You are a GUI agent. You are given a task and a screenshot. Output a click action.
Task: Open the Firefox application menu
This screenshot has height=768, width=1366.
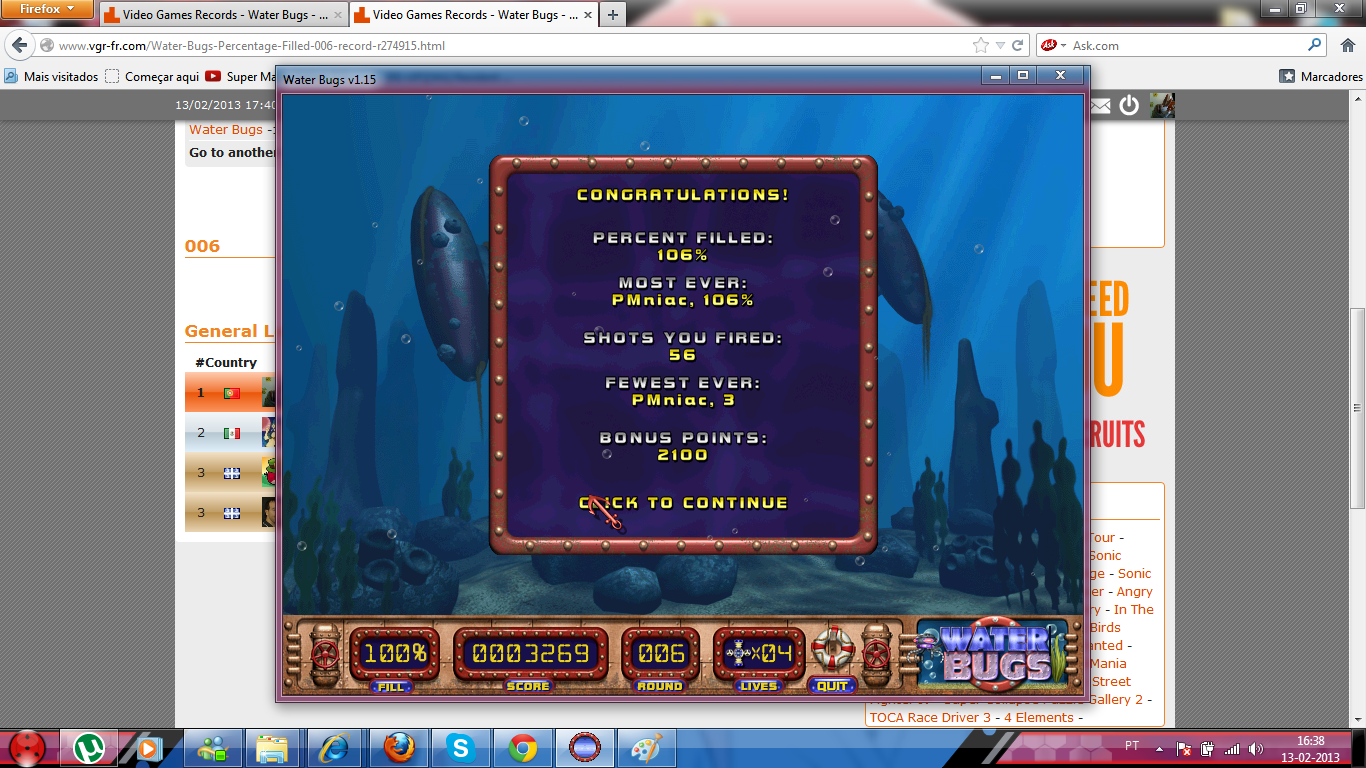click(47, 10)
